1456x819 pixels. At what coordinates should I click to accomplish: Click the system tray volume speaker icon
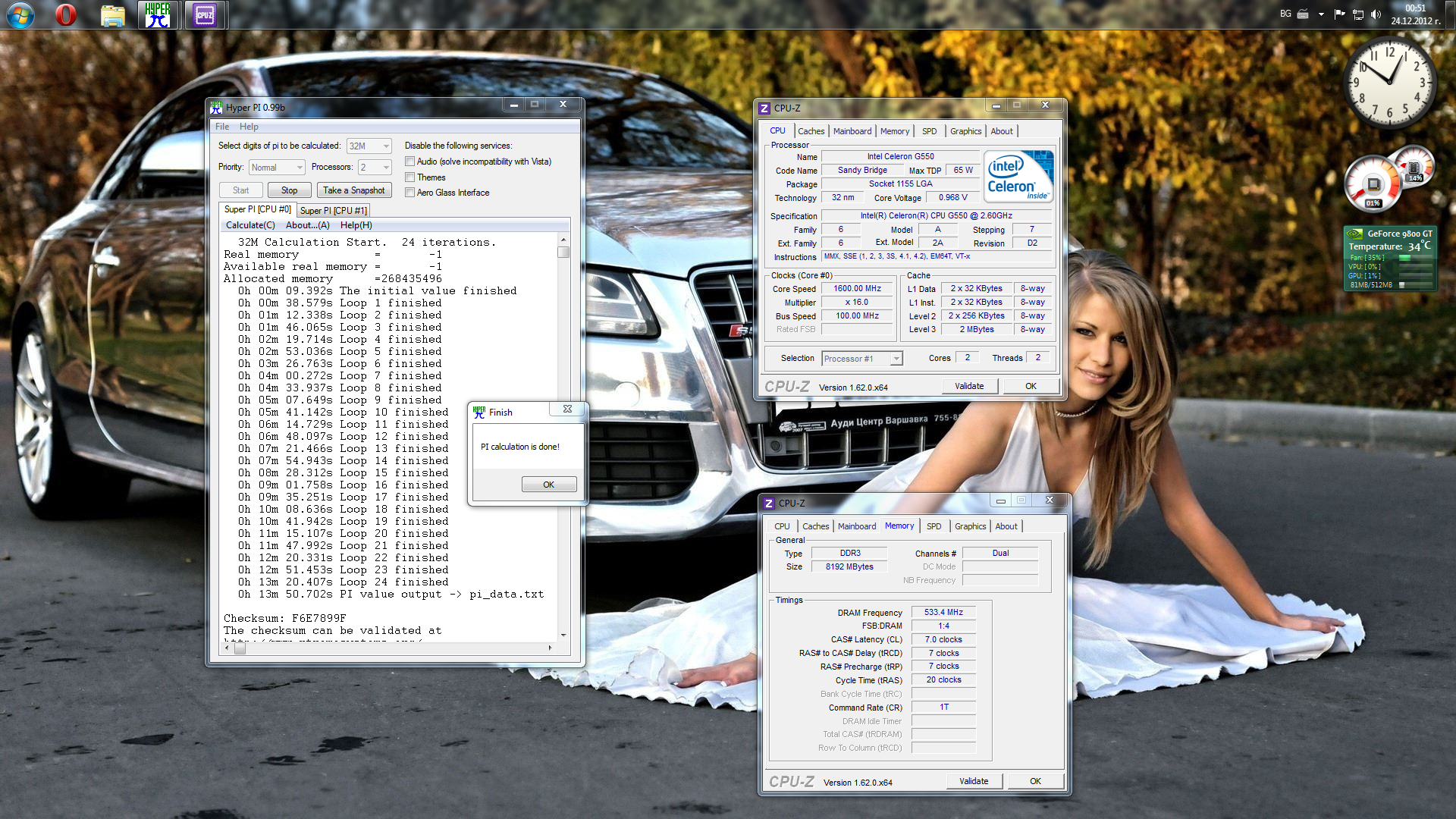point(1376,14)
